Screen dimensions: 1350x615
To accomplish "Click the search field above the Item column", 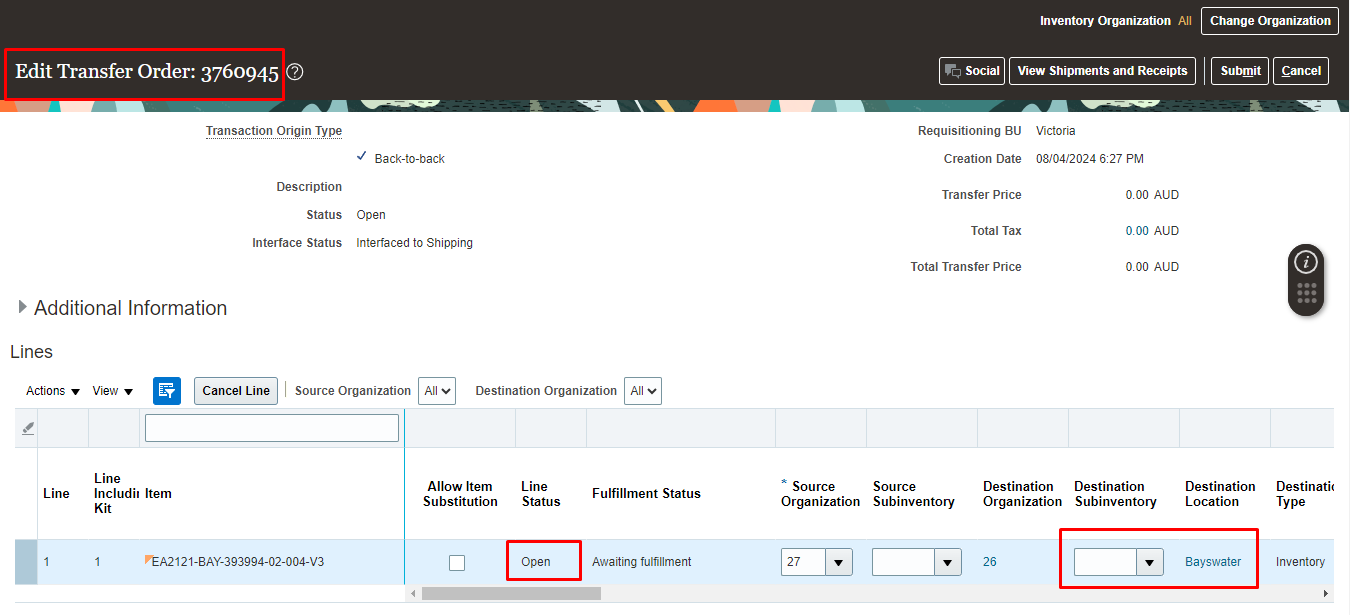I will click(x=271, y=427).
